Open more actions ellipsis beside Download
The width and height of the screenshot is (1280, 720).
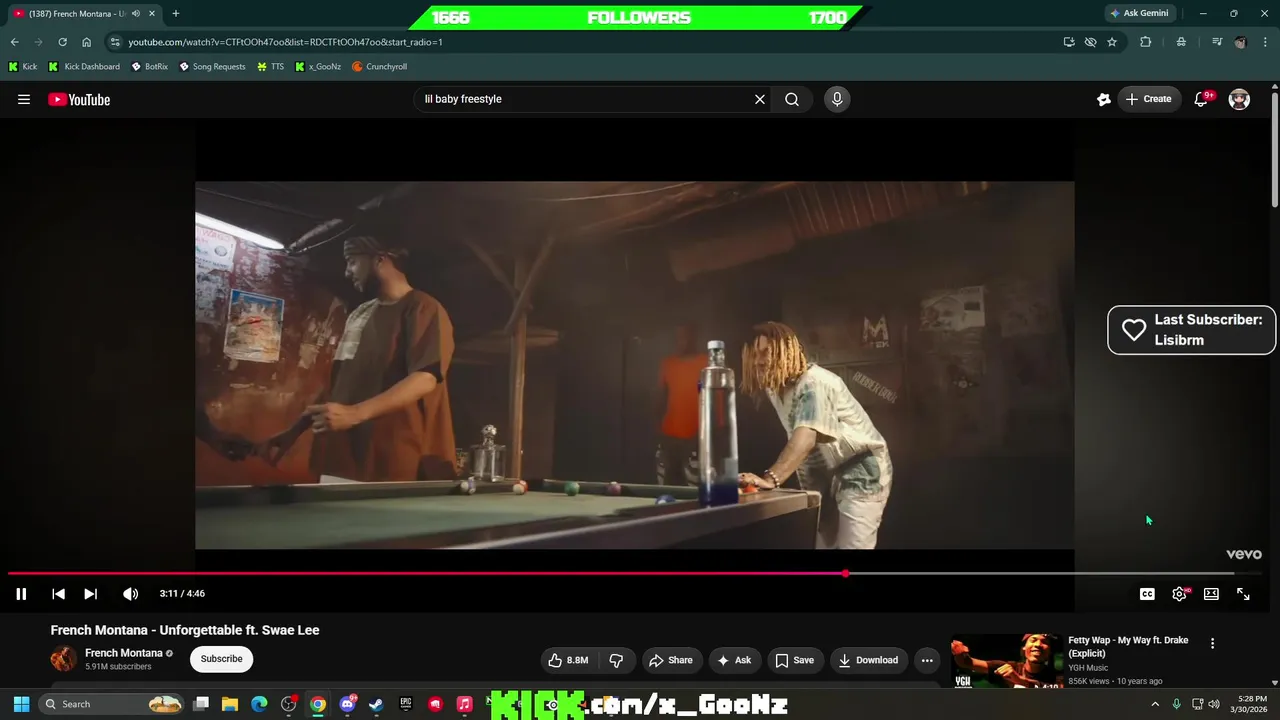pyautogui.click(x=927, y=660)
